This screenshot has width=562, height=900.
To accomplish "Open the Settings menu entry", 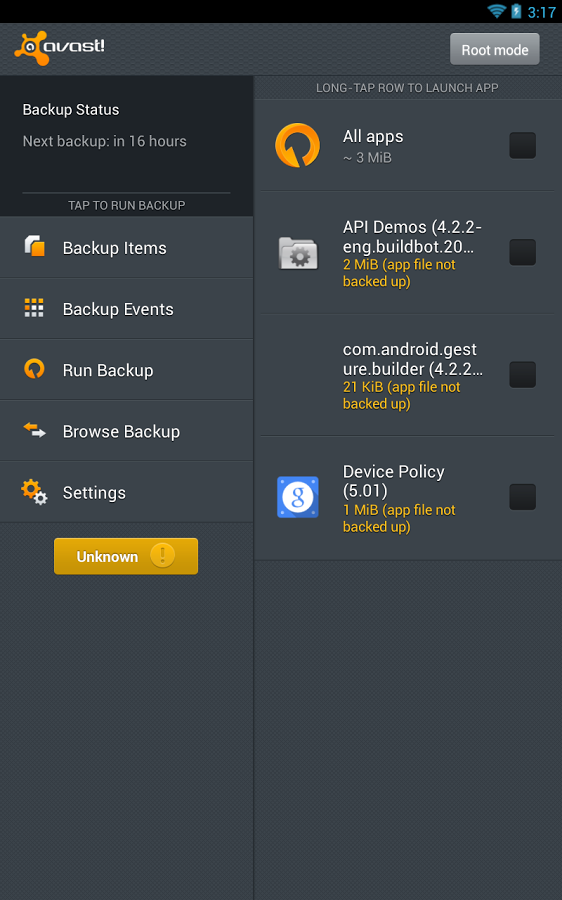I will (126, 492).
